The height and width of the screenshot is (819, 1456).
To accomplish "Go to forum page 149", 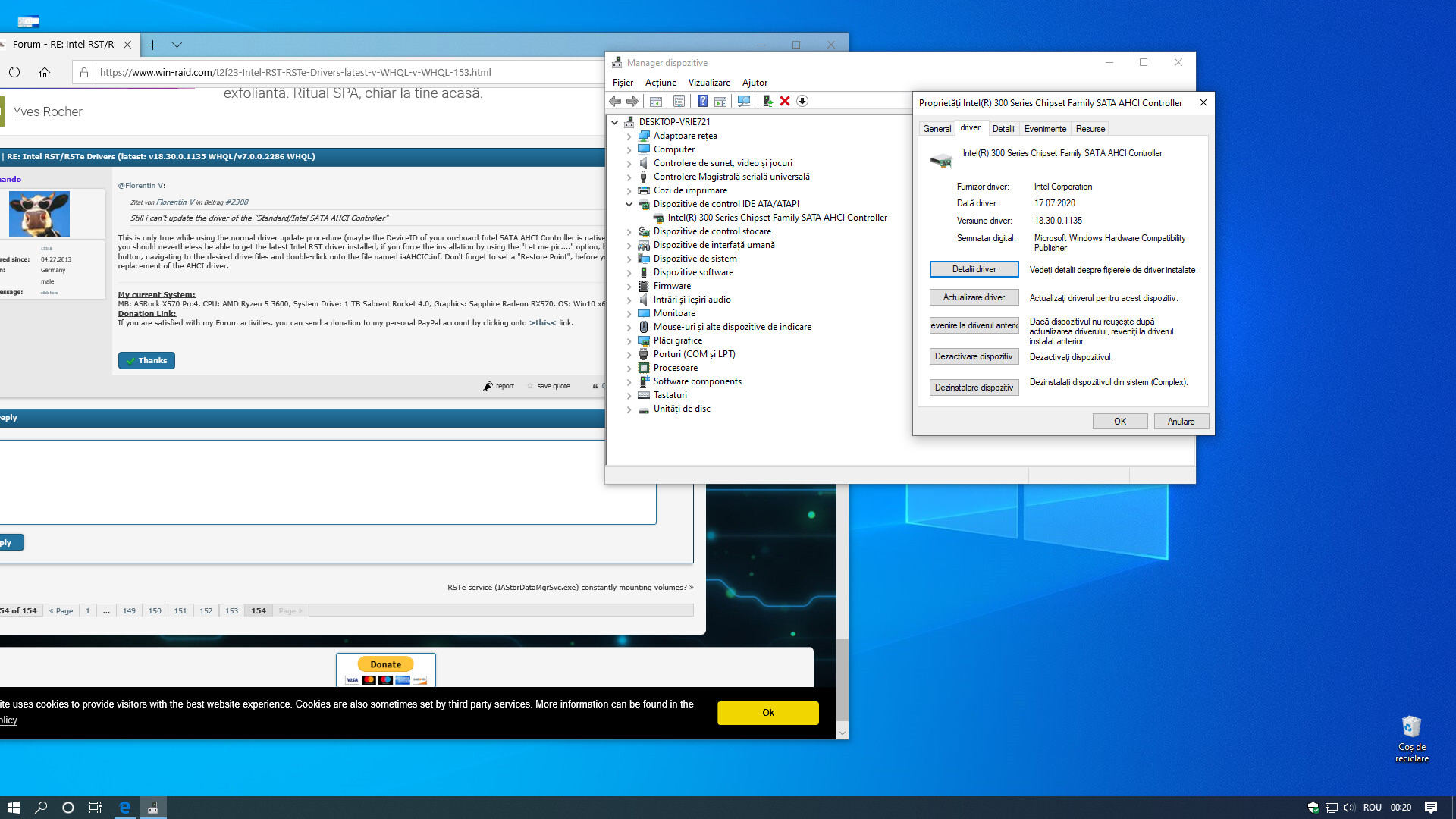I will (129, 611).
